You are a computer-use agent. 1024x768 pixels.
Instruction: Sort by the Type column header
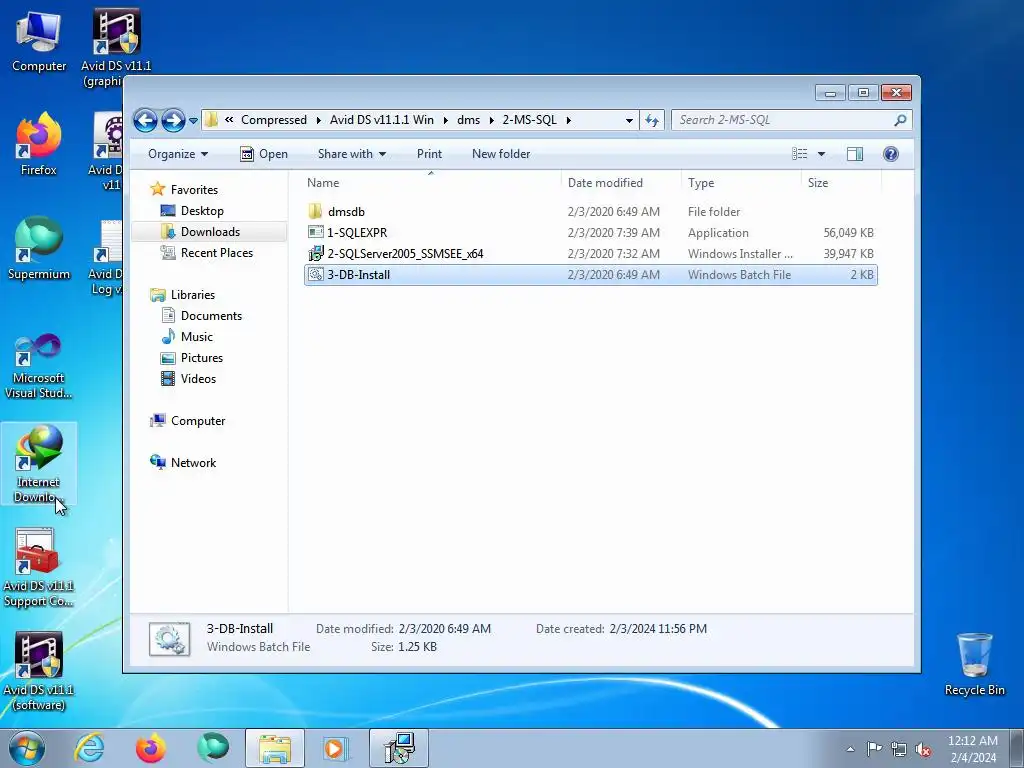[741, 183]
